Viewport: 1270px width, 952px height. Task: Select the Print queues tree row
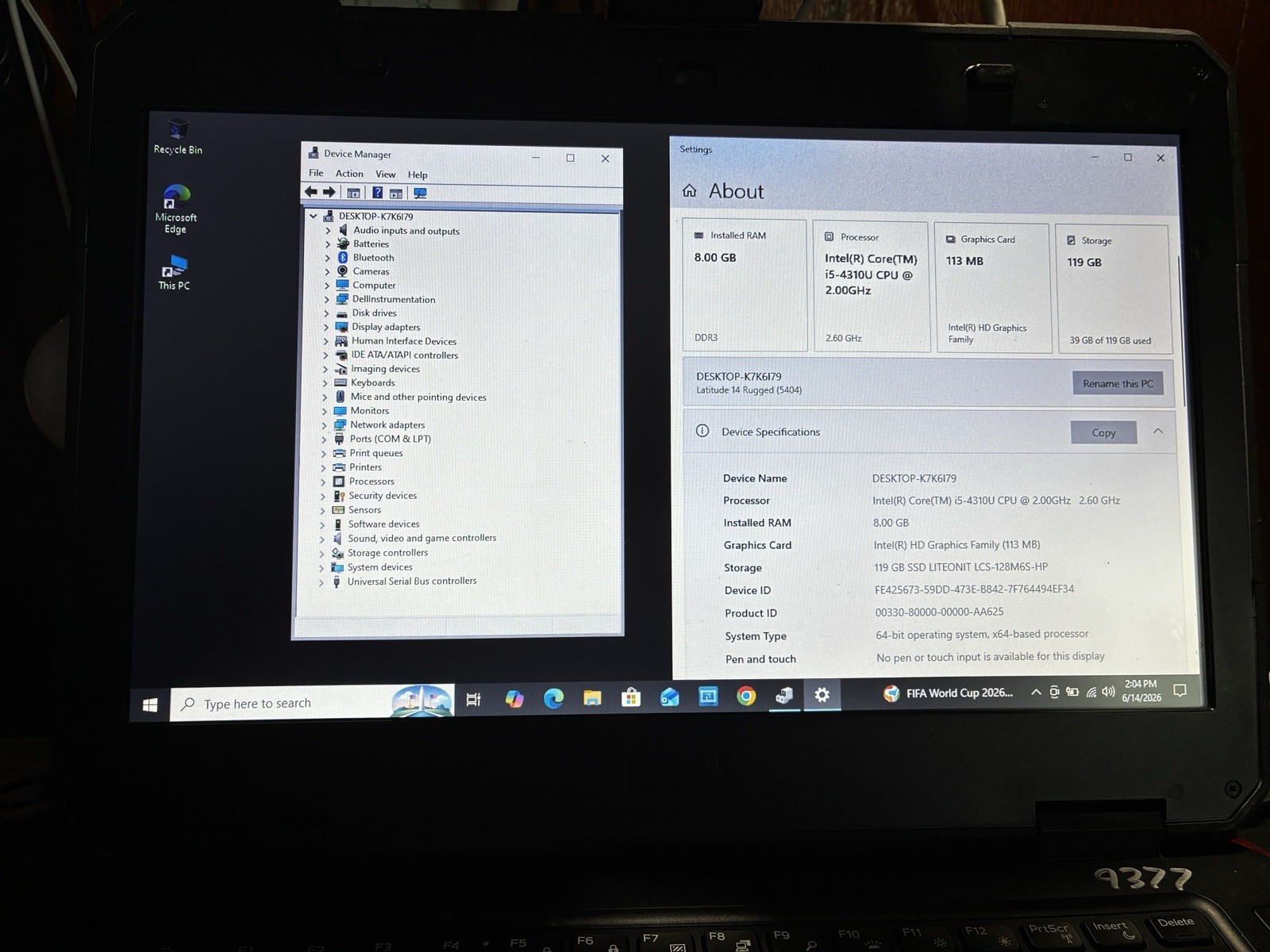tap(368, 453)
